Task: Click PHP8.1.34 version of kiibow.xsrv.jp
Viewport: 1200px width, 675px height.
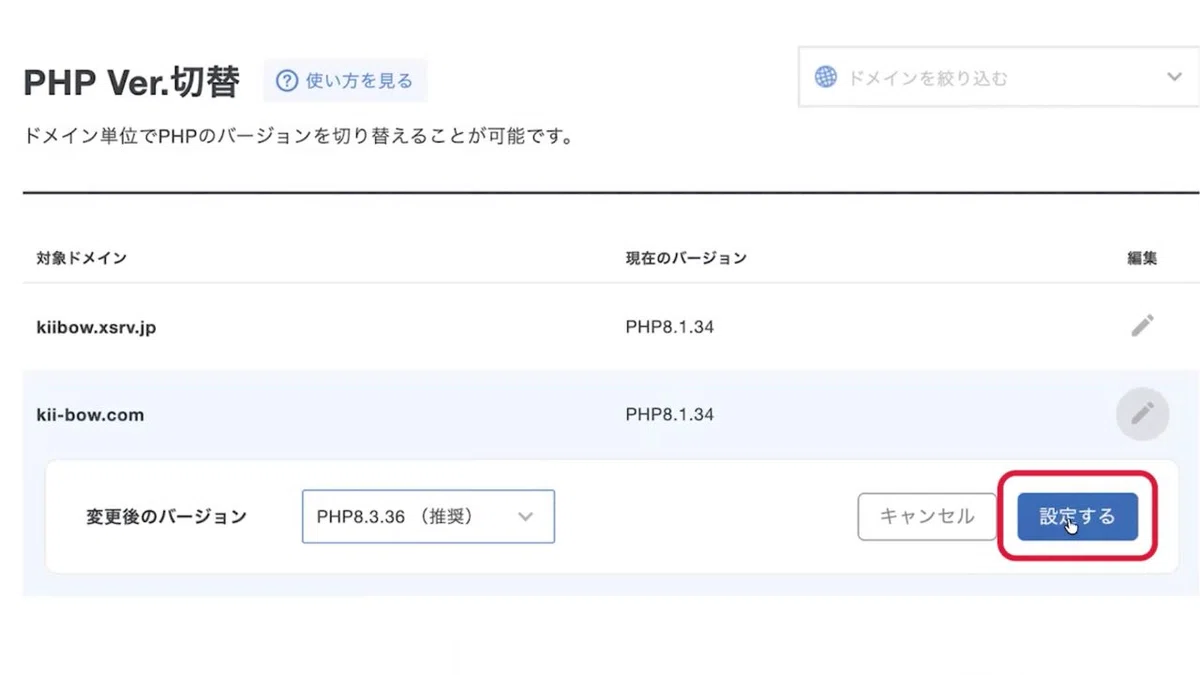Action: click(669, 327)
